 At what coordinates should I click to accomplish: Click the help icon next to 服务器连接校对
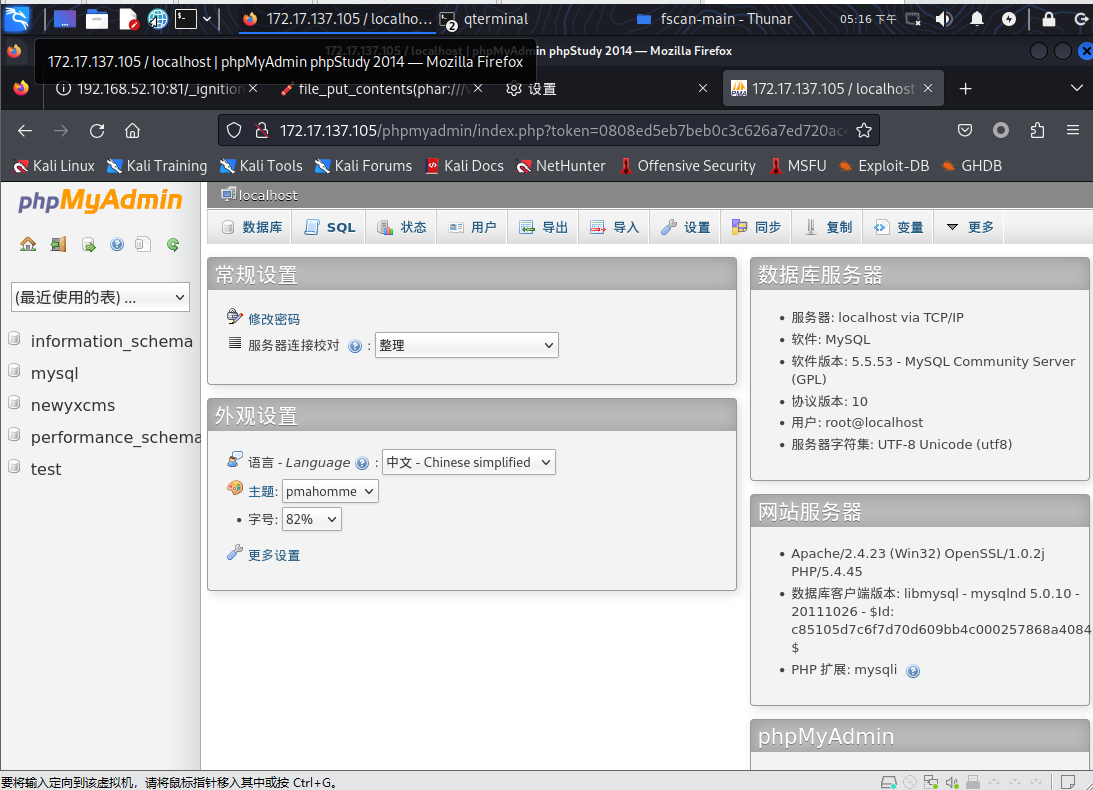[355, 347]
